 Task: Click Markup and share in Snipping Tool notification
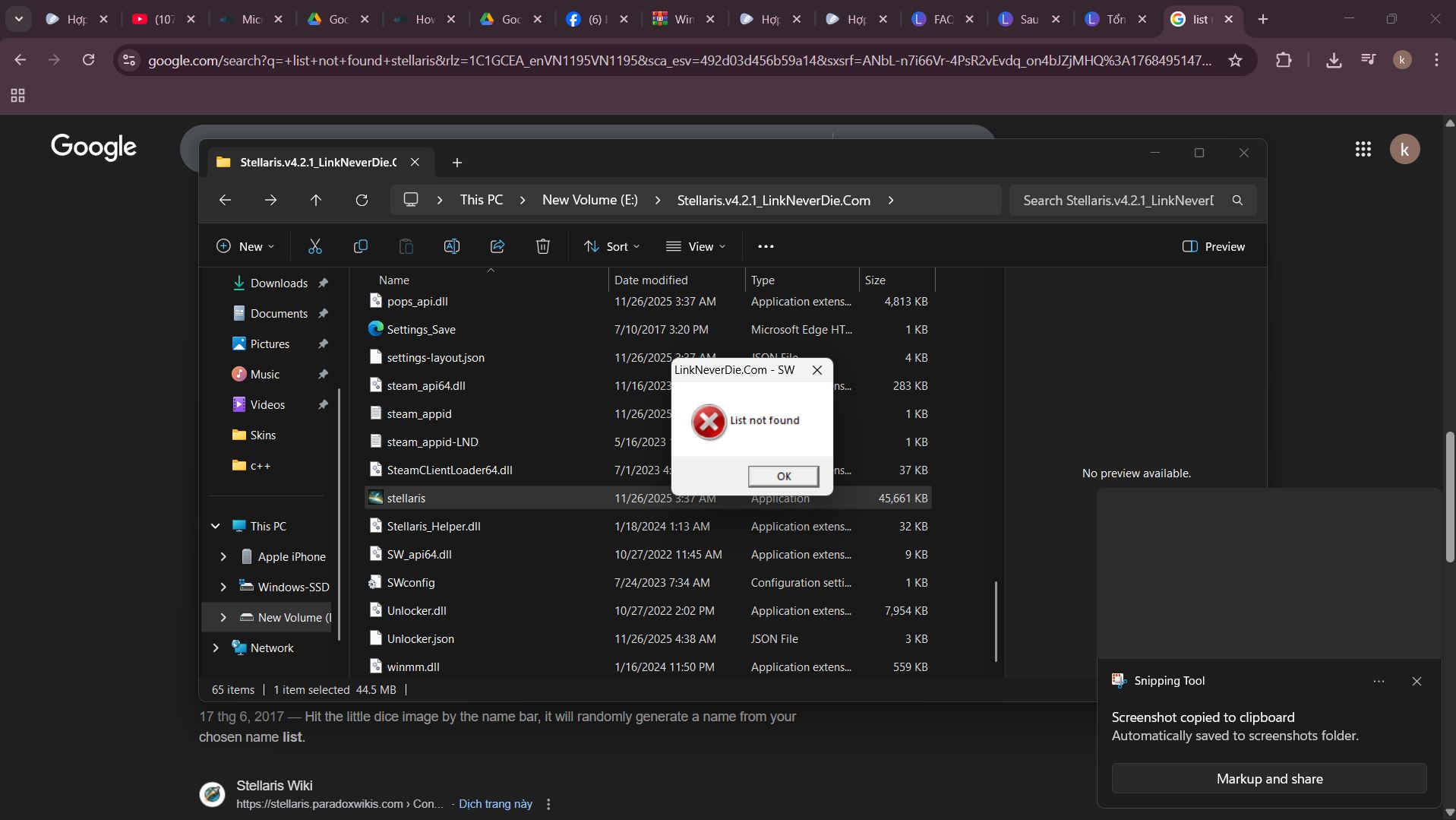[x=1269, y=778]
